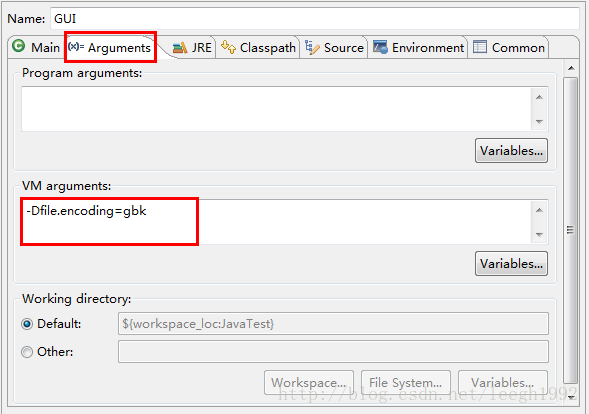Click VM arguments scroll down arrow
589x414 pixels.
tap(539, 234)
